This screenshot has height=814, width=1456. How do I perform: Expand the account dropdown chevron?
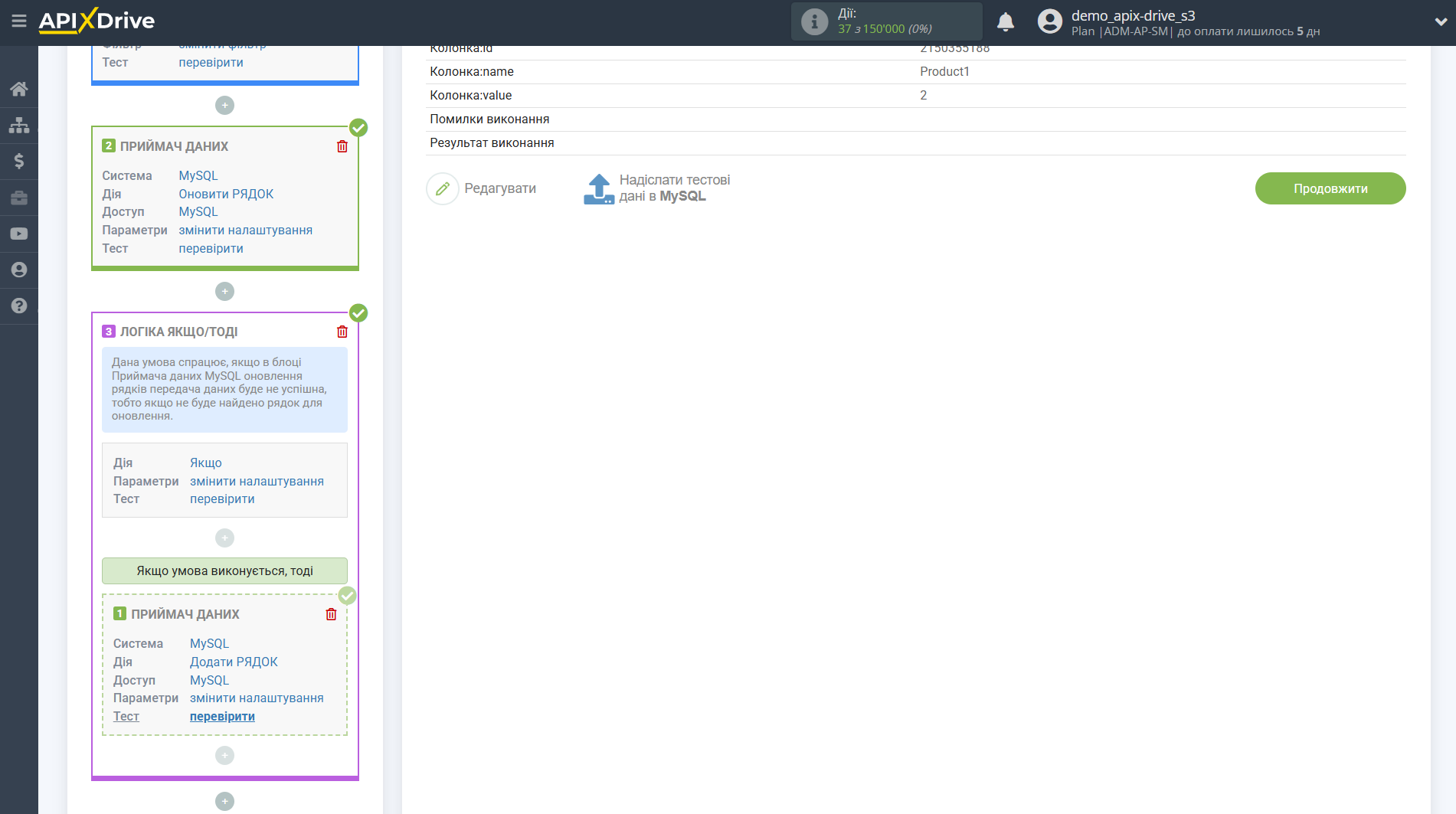pos(1441,22)
